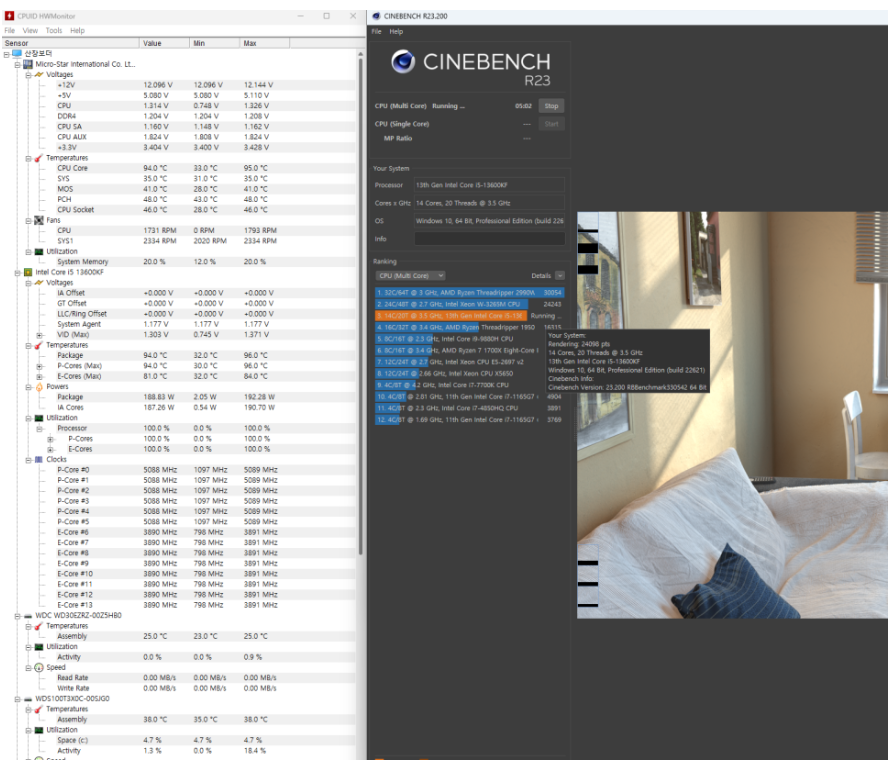This screenshot has width=890, height=767.
Task: Click the HWMonitor vertical scrollbar
Action: tap(360, 307)
